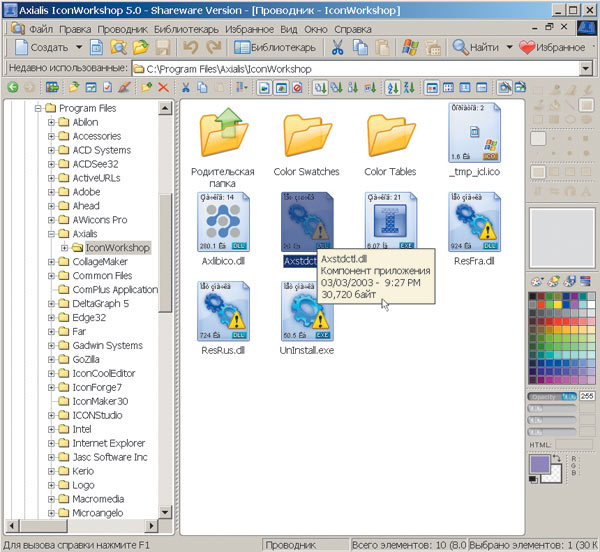Open the Правка menu
This screenshot has height=552, width=600.
tap(75, 29)
